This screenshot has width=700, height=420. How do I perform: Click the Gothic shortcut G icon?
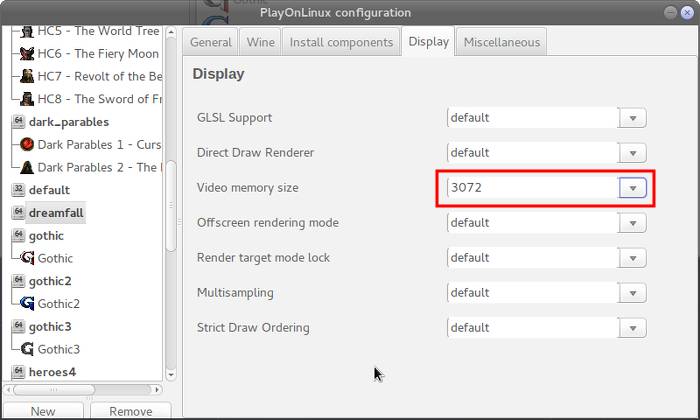(27, 258)
